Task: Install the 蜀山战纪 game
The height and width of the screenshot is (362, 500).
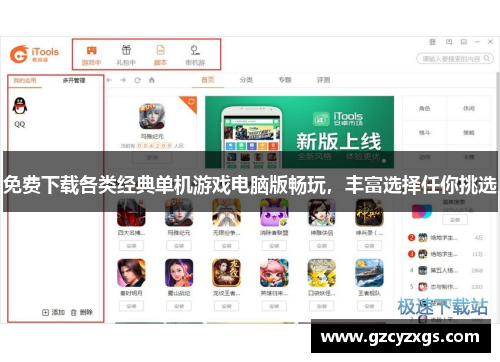Action: pyautogui.click(x=179, y=306)
